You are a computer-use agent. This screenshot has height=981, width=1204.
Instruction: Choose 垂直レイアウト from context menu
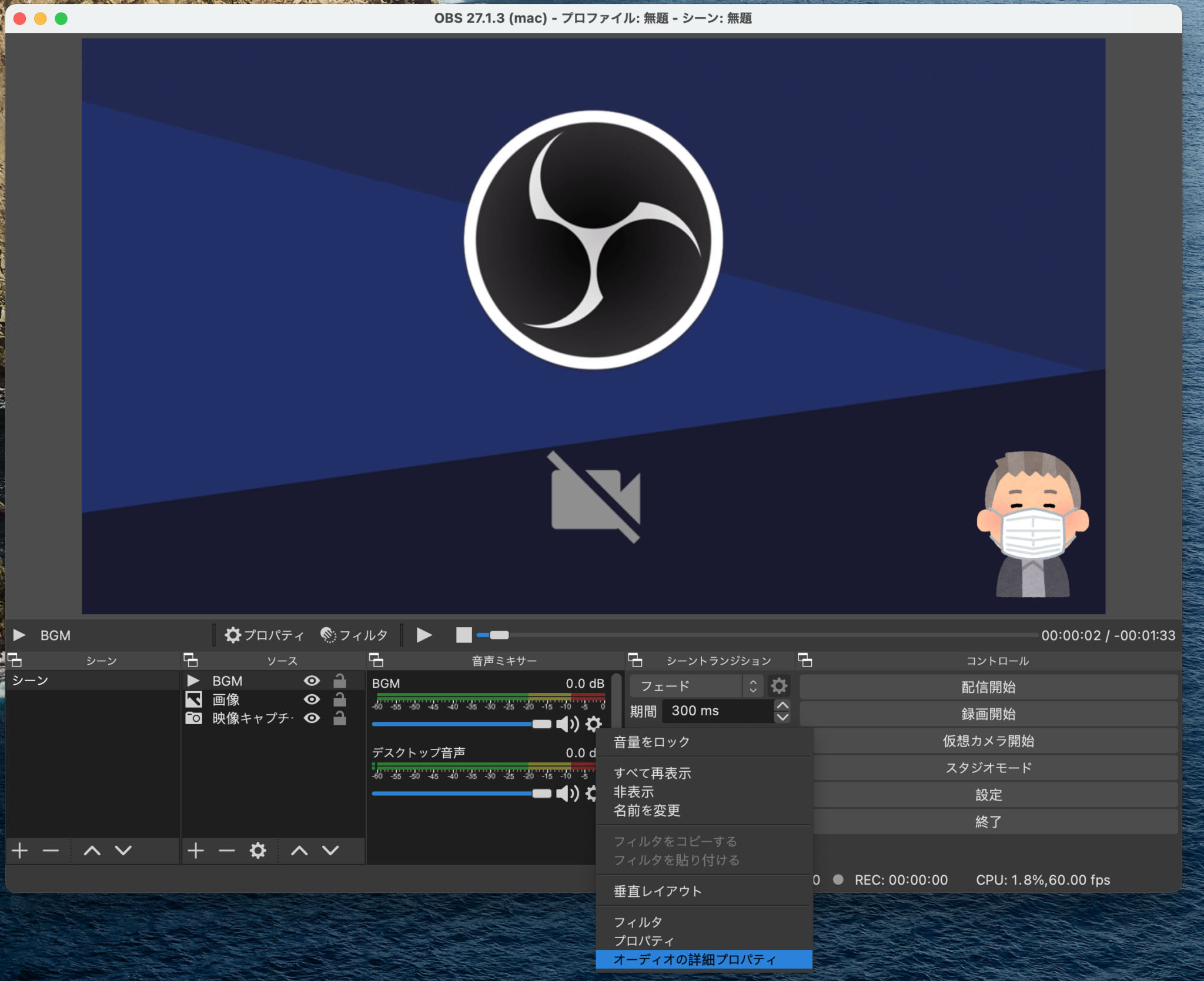coord(657,891)
